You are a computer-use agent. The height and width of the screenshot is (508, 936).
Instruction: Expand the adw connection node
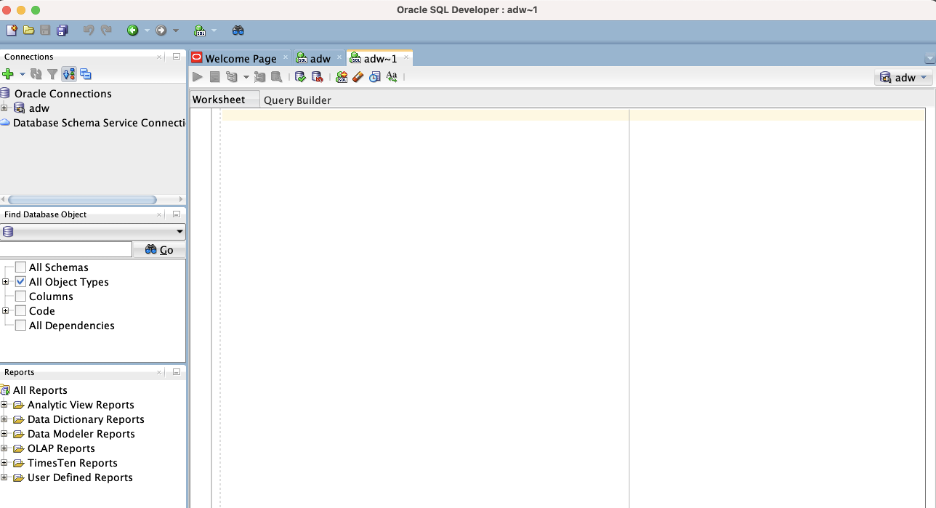[x=5, y=108]
